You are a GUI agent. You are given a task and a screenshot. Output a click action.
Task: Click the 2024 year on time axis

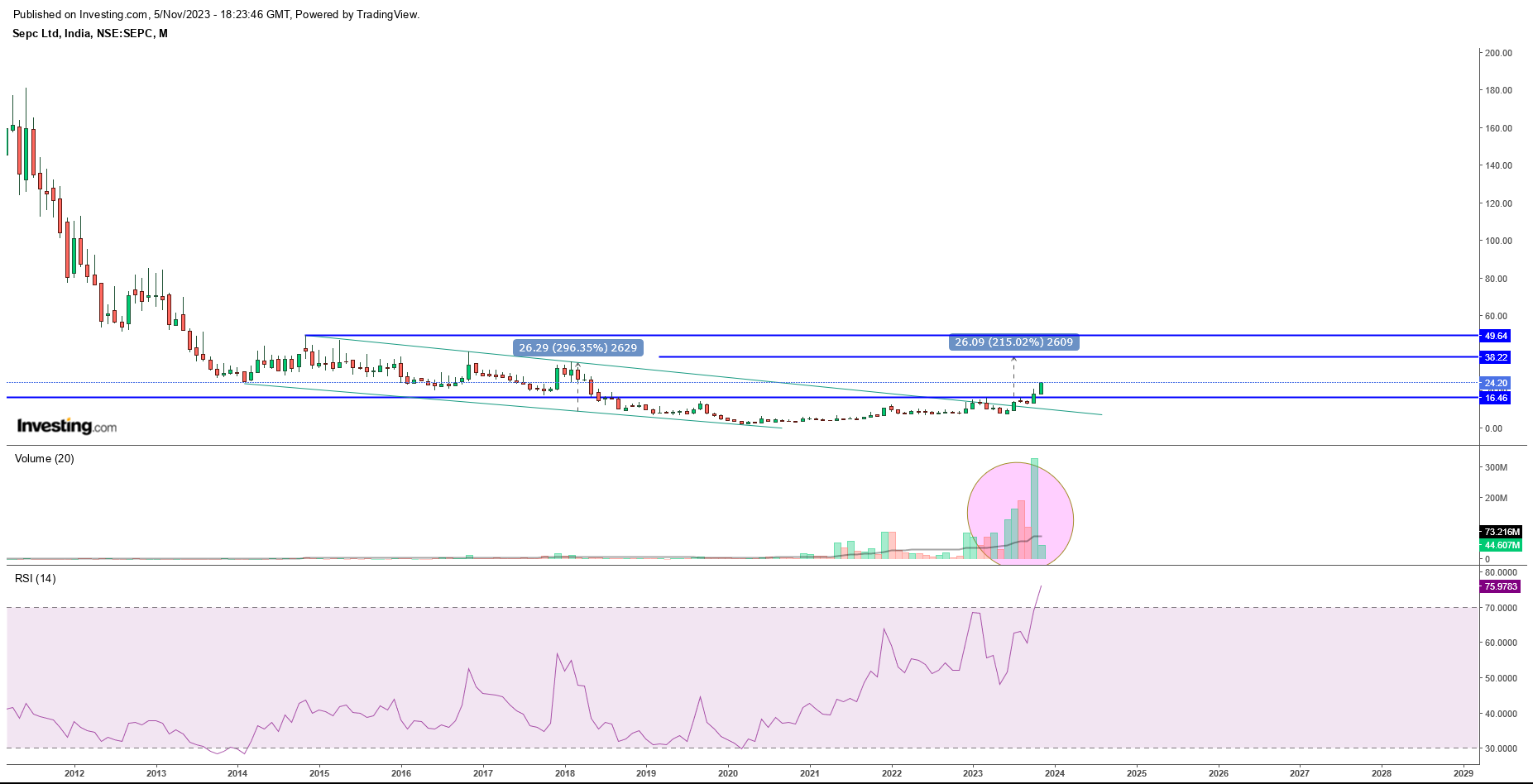coord(1055,774)
